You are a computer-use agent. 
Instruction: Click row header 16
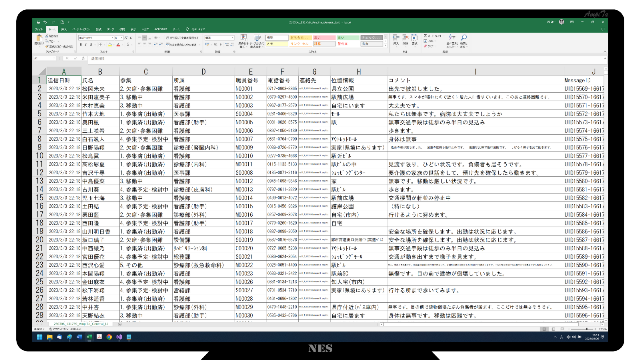(40, 206)
